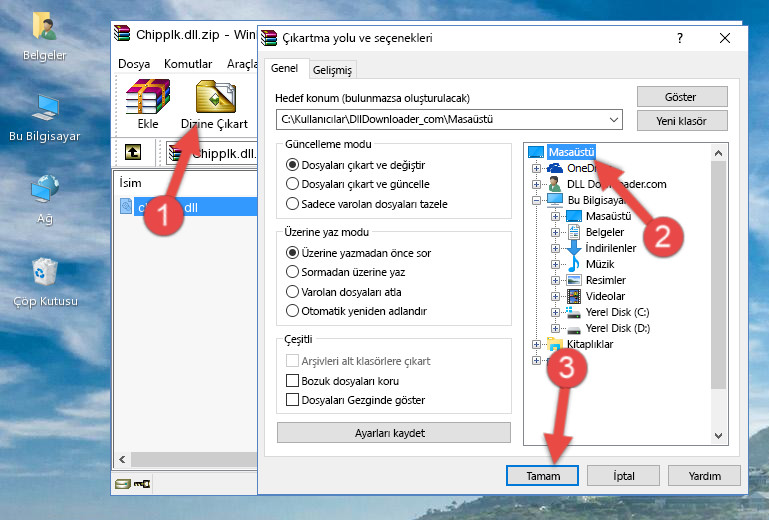Switch to the Genel tab
This screenshot has height=520, width=769.
(x=284, y=68)
